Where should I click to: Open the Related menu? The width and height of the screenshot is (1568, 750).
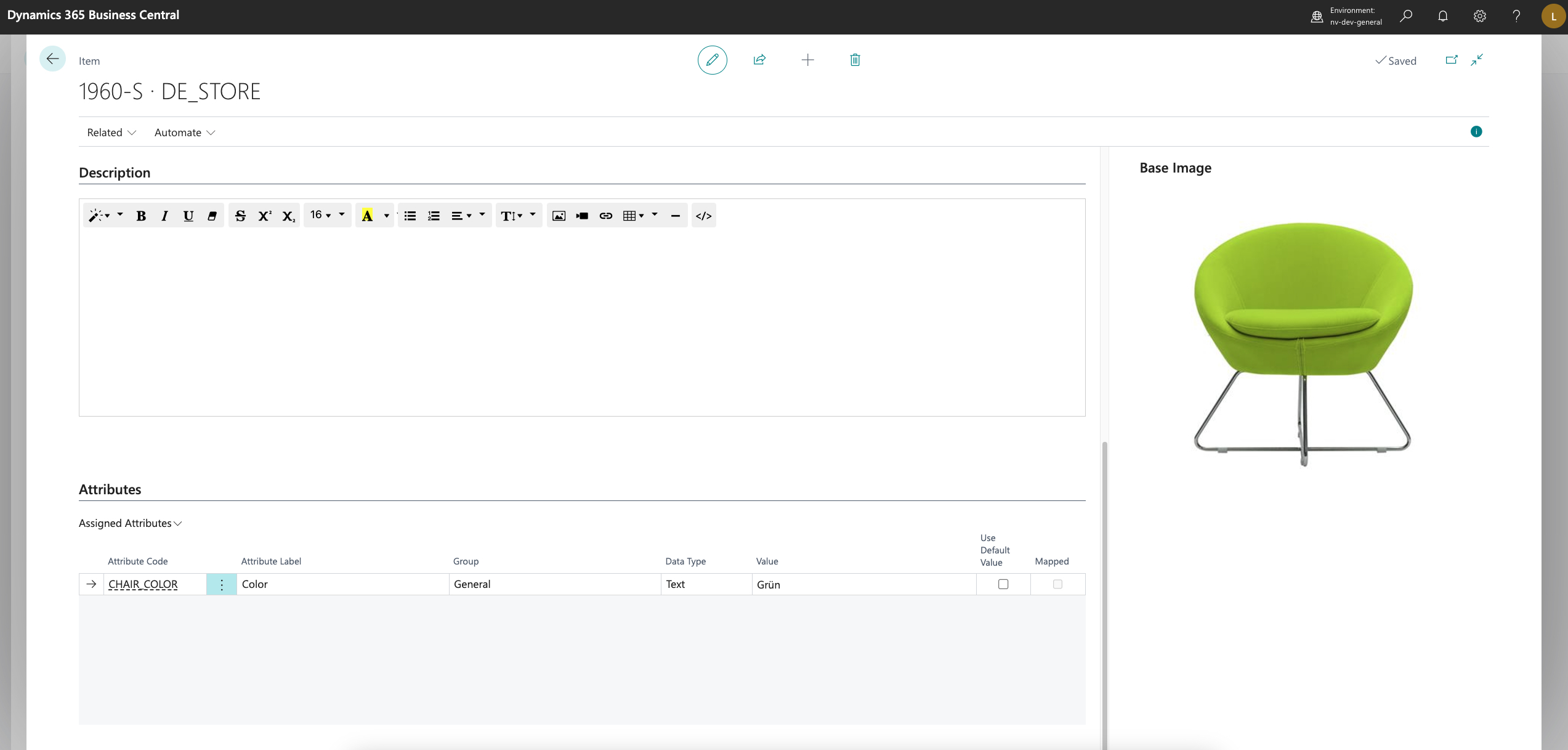[111, 132]
